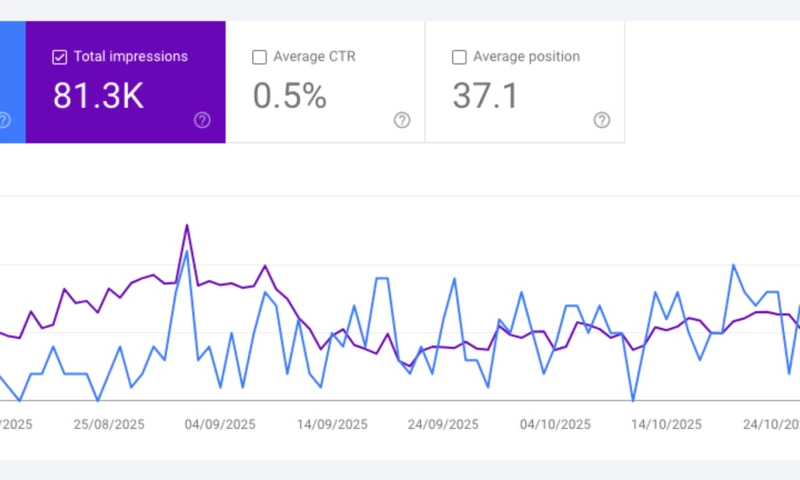Image resolution: width=800 pixels, height=480 pixels.
Task: Click the Average position label text
Action: click(x=526, y=57)
